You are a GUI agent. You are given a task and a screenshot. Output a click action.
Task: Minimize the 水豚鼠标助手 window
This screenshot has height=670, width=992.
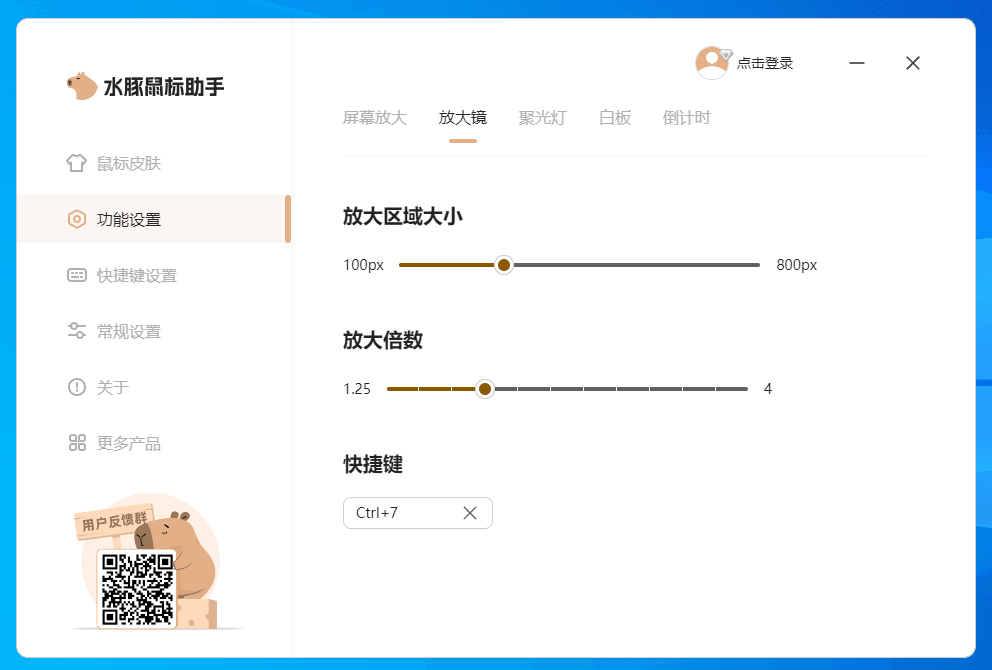pyautogui.click(x=857, y=63)
